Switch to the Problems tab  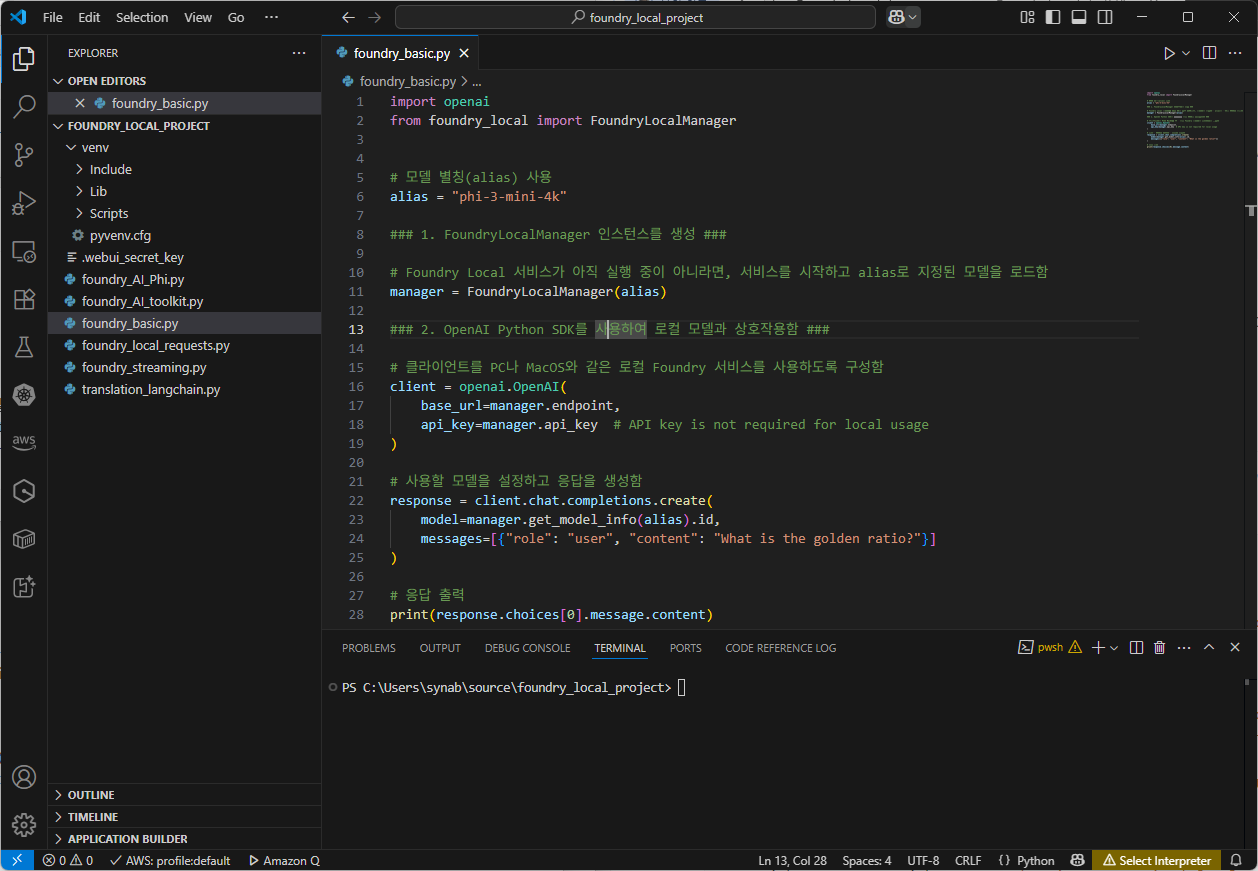pyautogui.click(x=369, y=648)
